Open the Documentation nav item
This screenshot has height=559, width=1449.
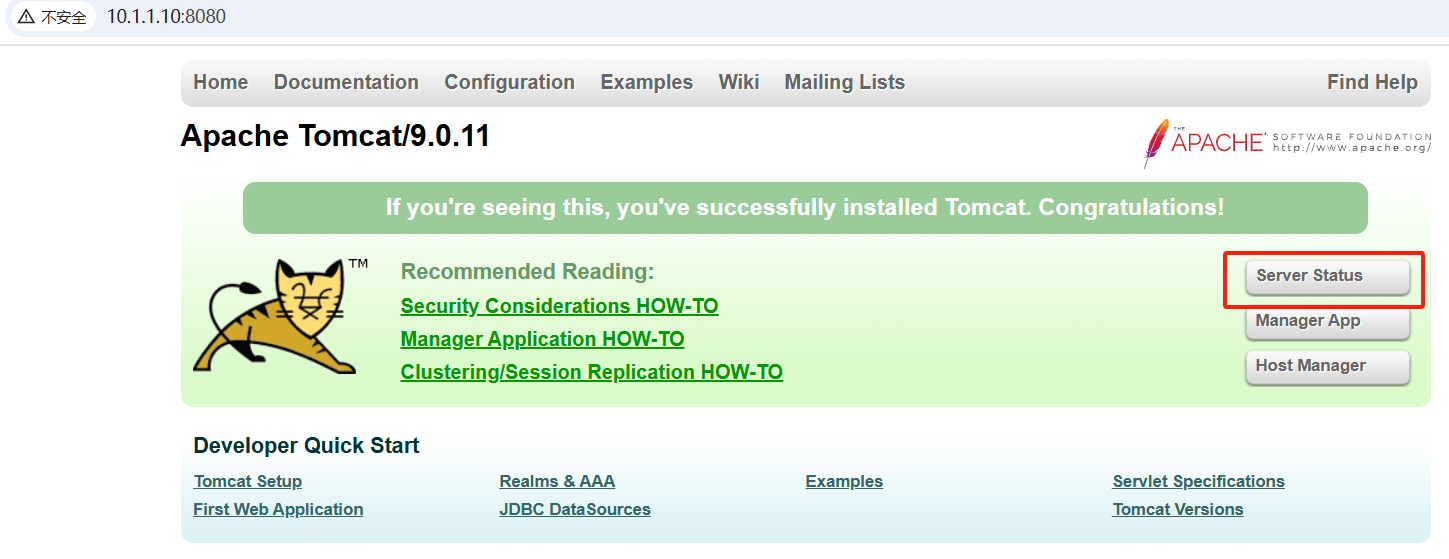pos(346,82)
